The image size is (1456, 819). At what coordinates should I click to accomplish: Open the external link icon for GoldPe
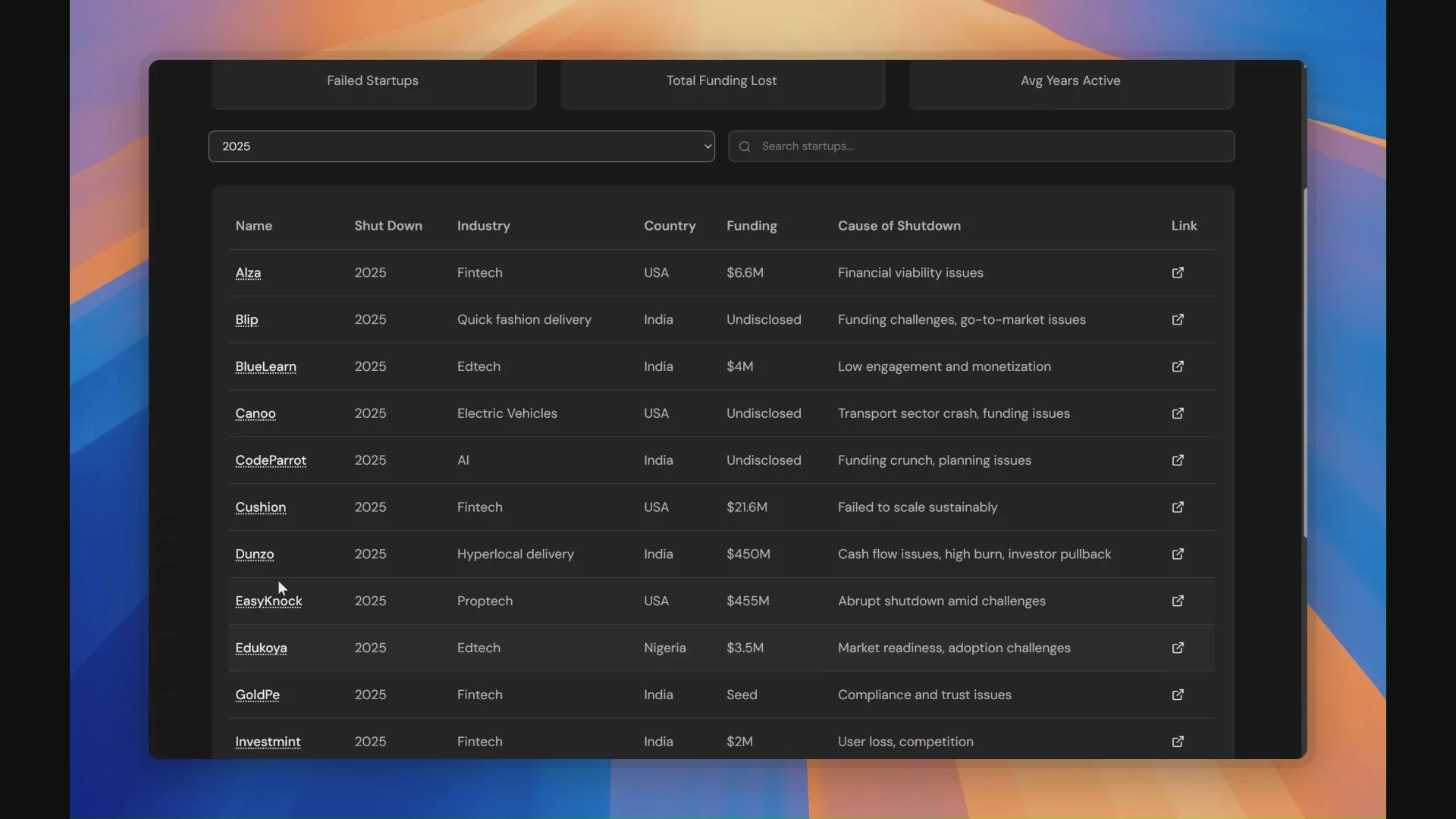(x=1178, y=695)
